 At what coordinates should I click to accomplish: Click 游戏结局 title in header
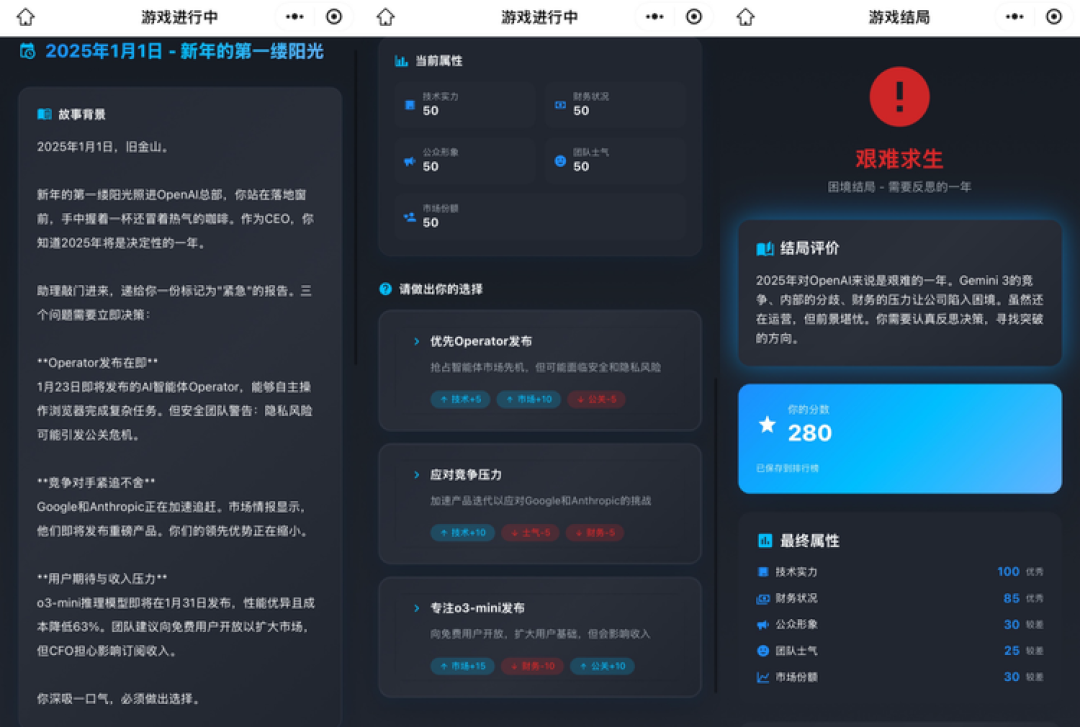point(899,17)
